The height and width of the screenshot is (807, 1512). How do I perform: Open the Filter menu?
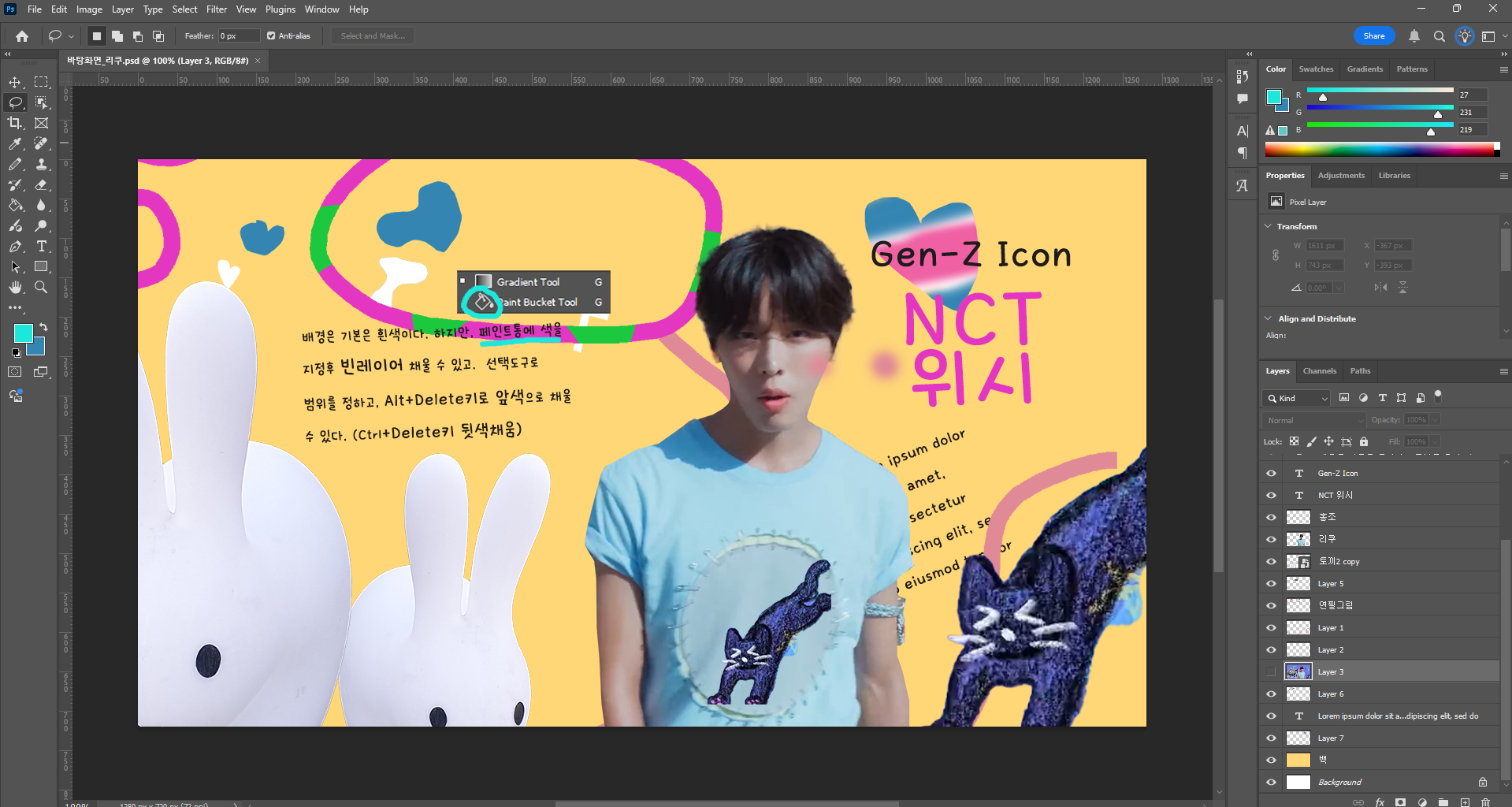(217, 9)
